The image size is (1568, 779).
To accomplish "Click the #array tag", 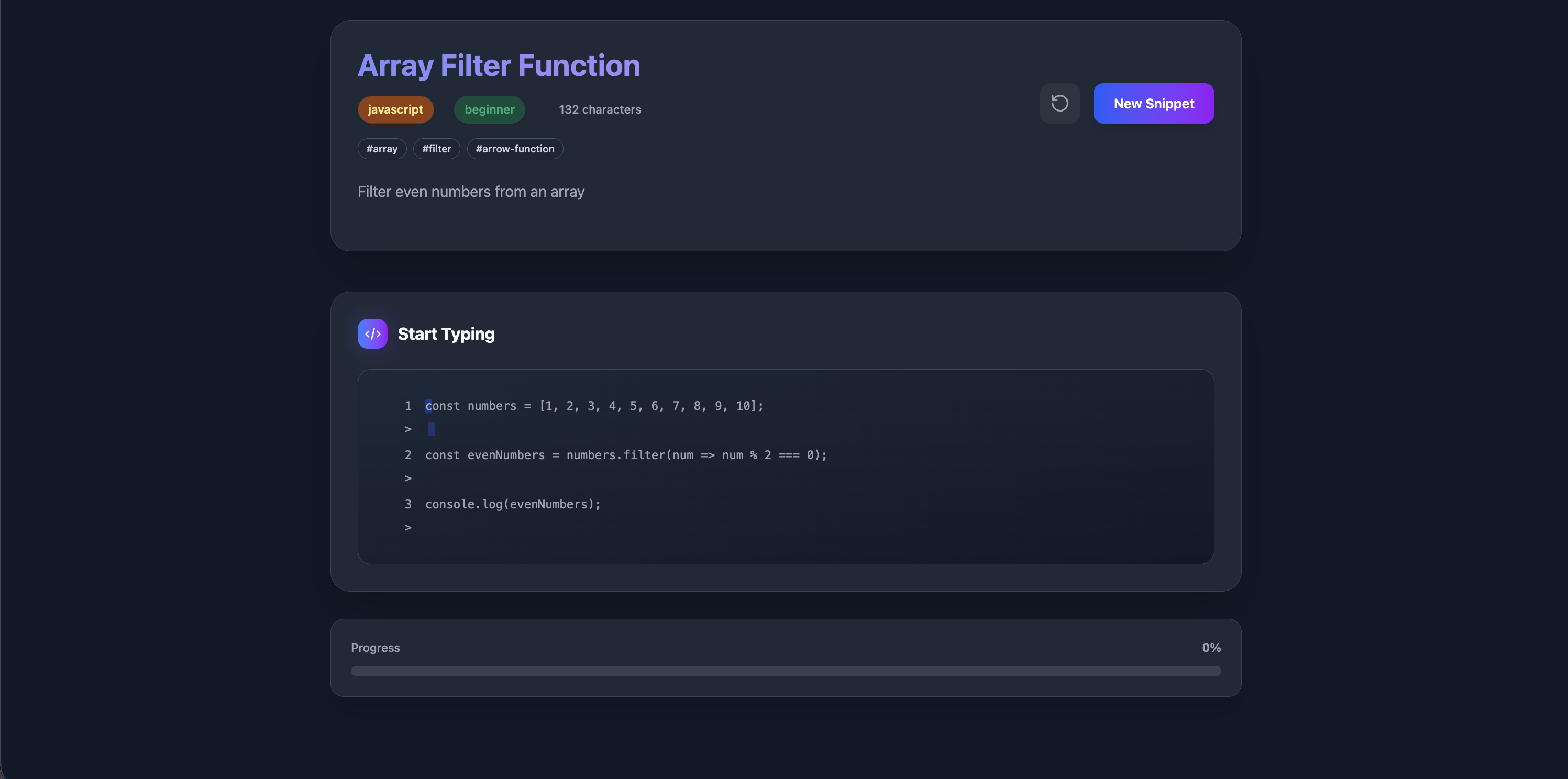I will point(382,149).
